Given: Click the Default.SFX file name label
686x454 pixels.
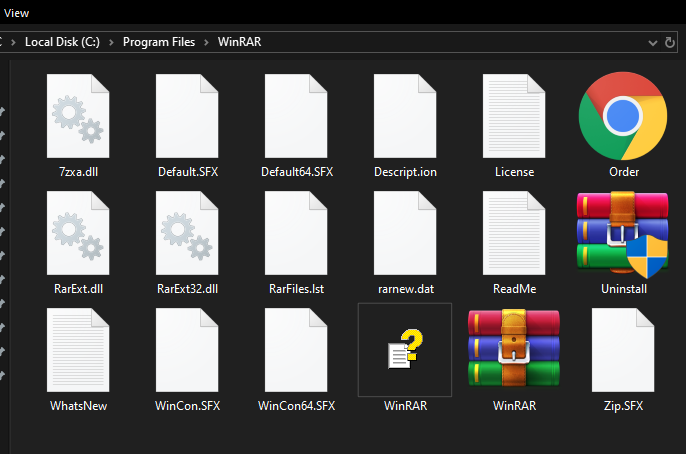Looking at the screenshot, I should pyautogui.click(x=188, y=172).
